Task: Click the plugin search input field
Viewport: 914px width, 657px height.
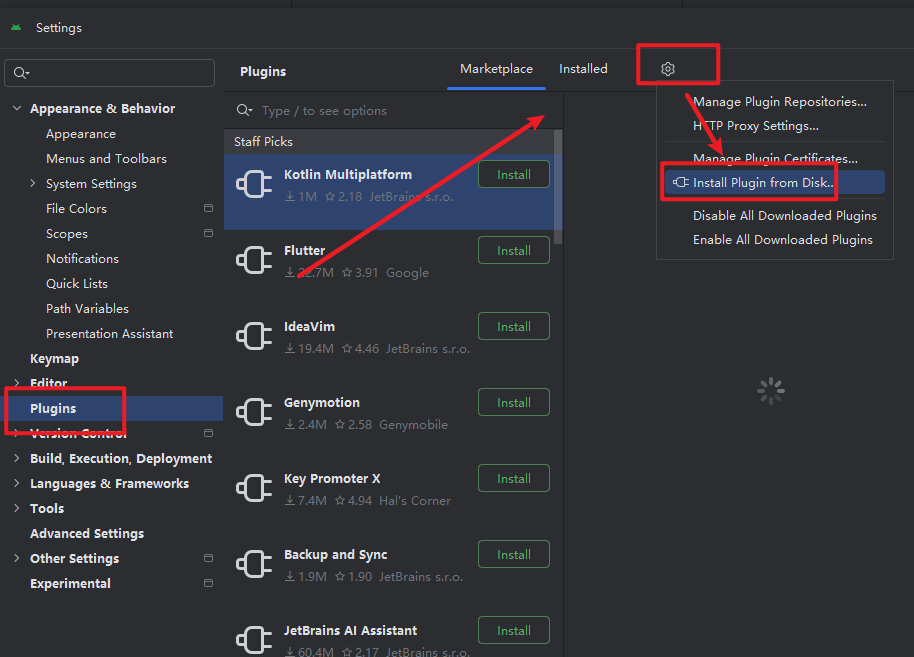Action: tap(400, 111)
